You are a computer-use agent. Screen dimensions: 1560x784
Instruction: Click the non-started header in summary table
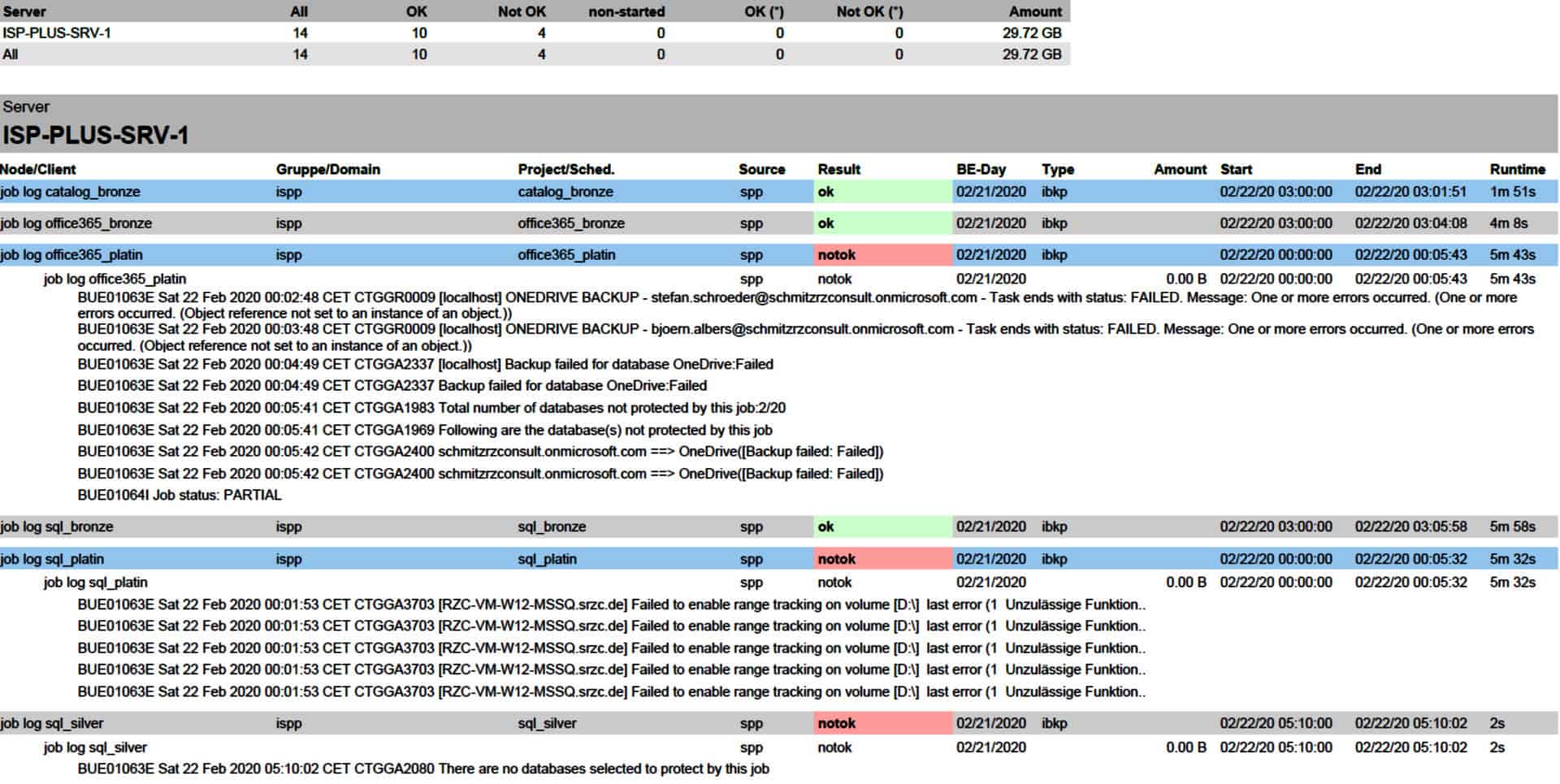click(x=626, y=11)
